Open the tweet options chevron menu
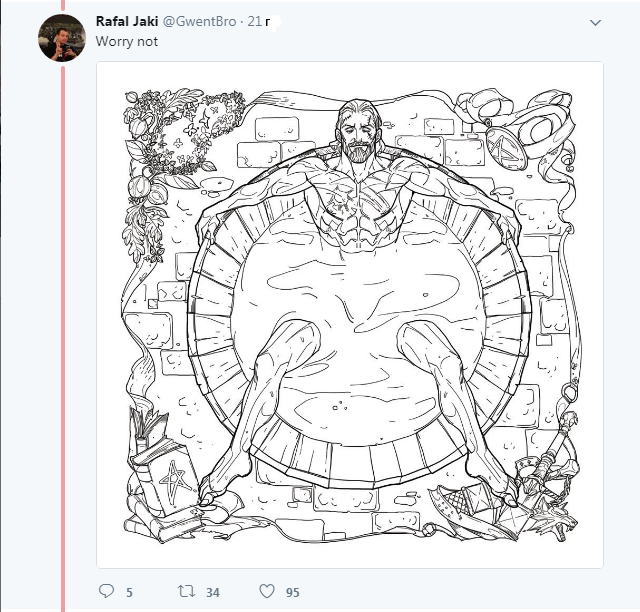This screenshot has width=640, height=612. [596, 22]
